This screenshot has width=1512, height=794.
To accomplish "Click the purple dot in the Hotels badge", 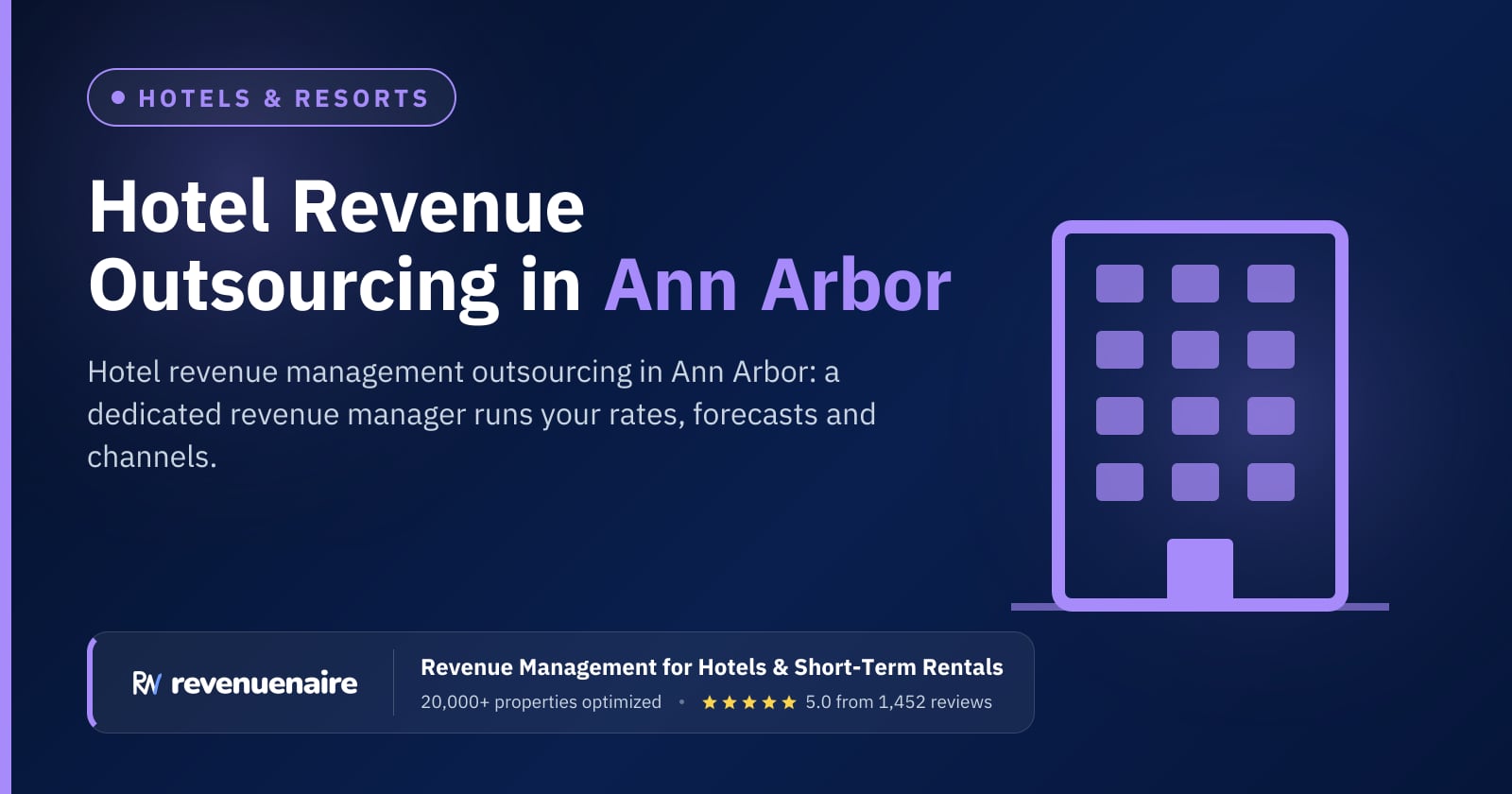I will (x=118, y=97).
